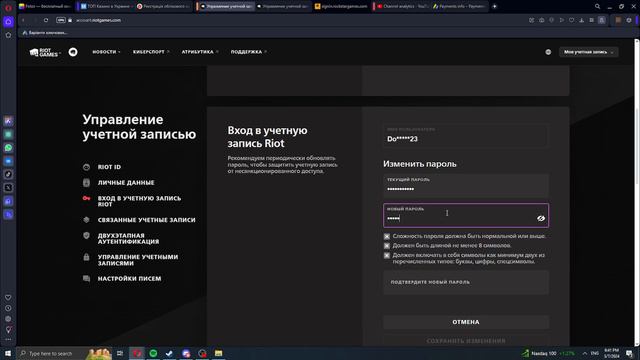Open File Explorer from the taskbar
Image resolution: width=640 pixels, height=360 pixels.
pos(219,353)
